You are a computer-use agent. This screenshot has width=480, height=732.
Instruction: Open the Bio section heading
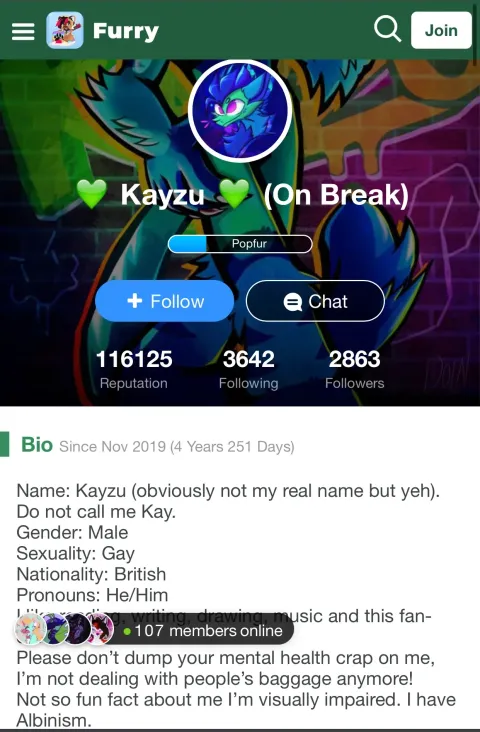pyautogui.click(x=37, y=445)
